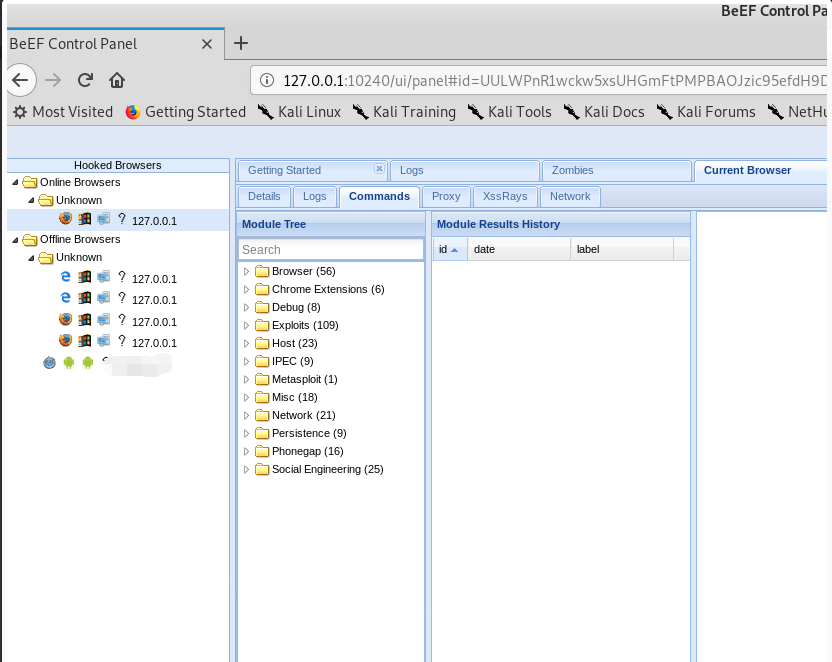The image size is (832, 662).
Task: Select the Metasploit (1) folder
Action: 305,379
